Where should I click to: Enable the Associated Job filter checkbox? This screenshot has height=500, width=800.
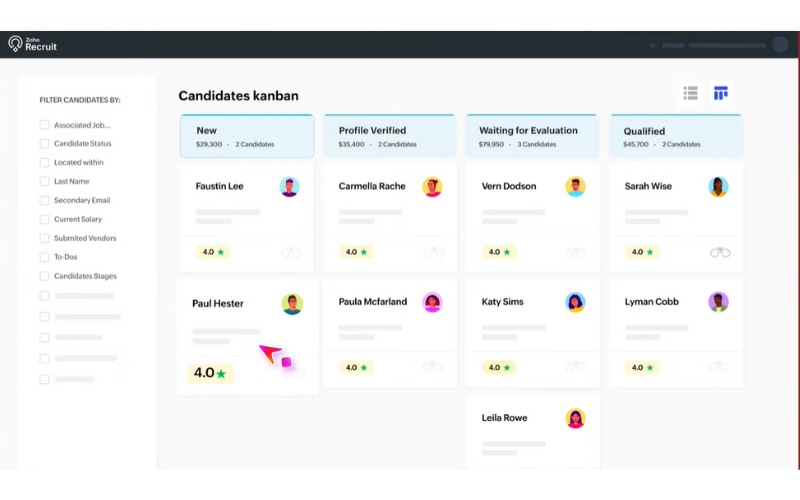(44, 125)
